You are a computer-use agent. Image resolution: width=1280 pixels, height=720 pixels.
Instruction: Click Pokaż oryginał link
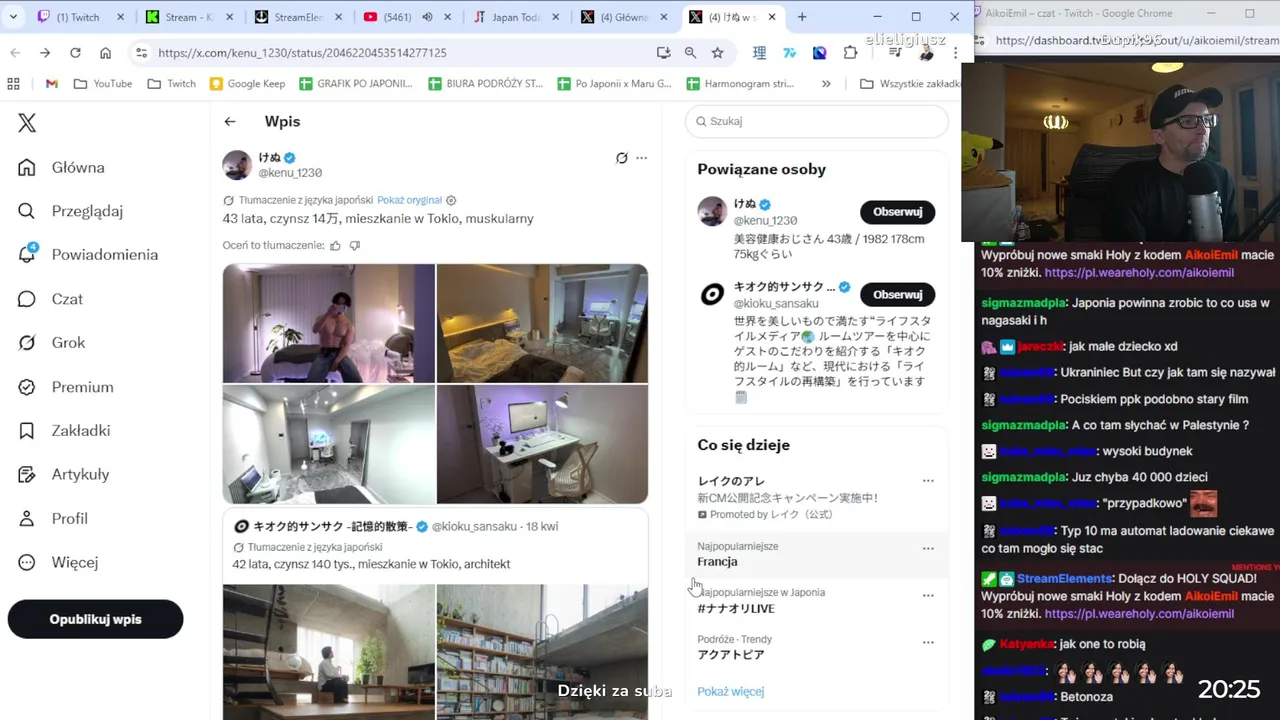pos(410,200)
